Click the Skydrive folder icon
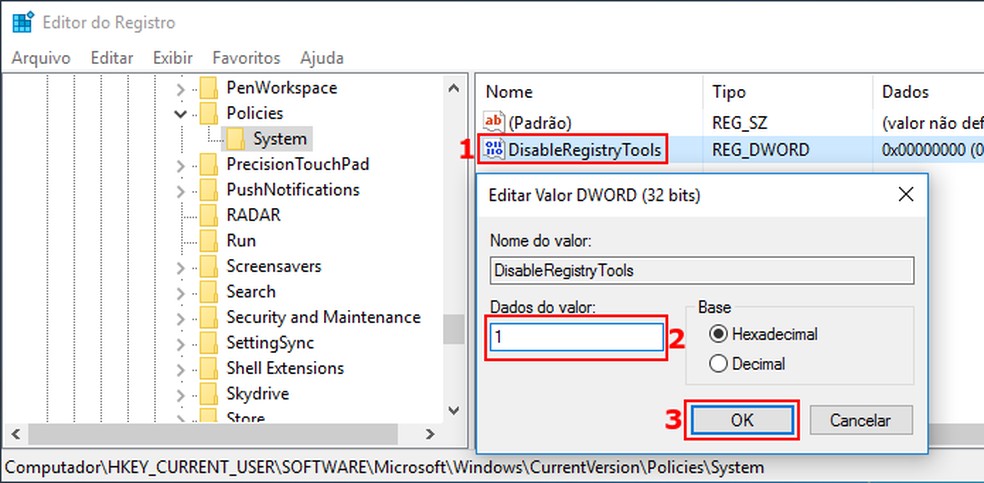 click(208, 394)
